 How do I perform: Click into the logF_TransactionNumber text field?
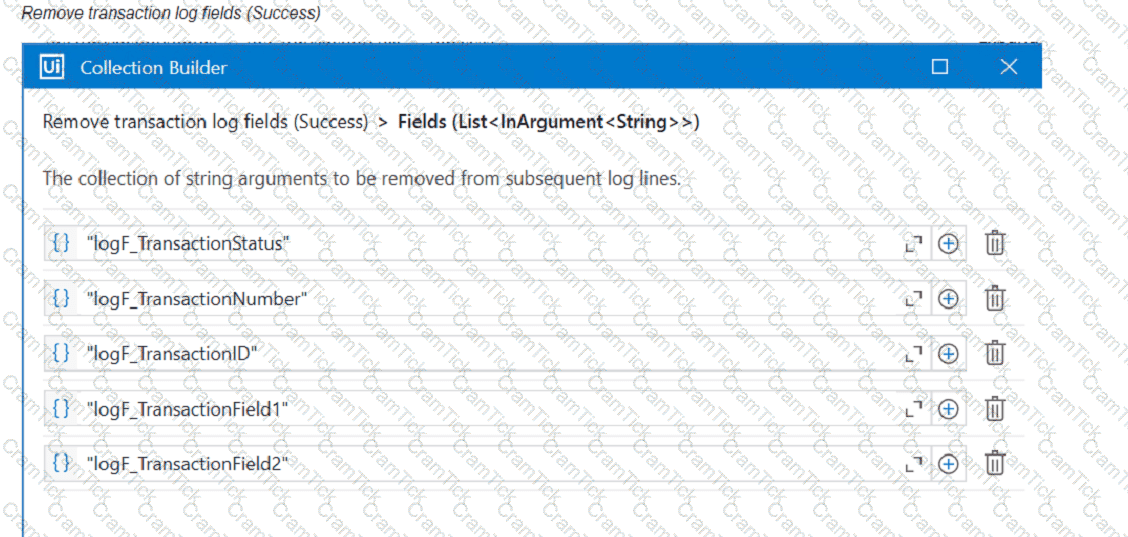click(487, 298)
